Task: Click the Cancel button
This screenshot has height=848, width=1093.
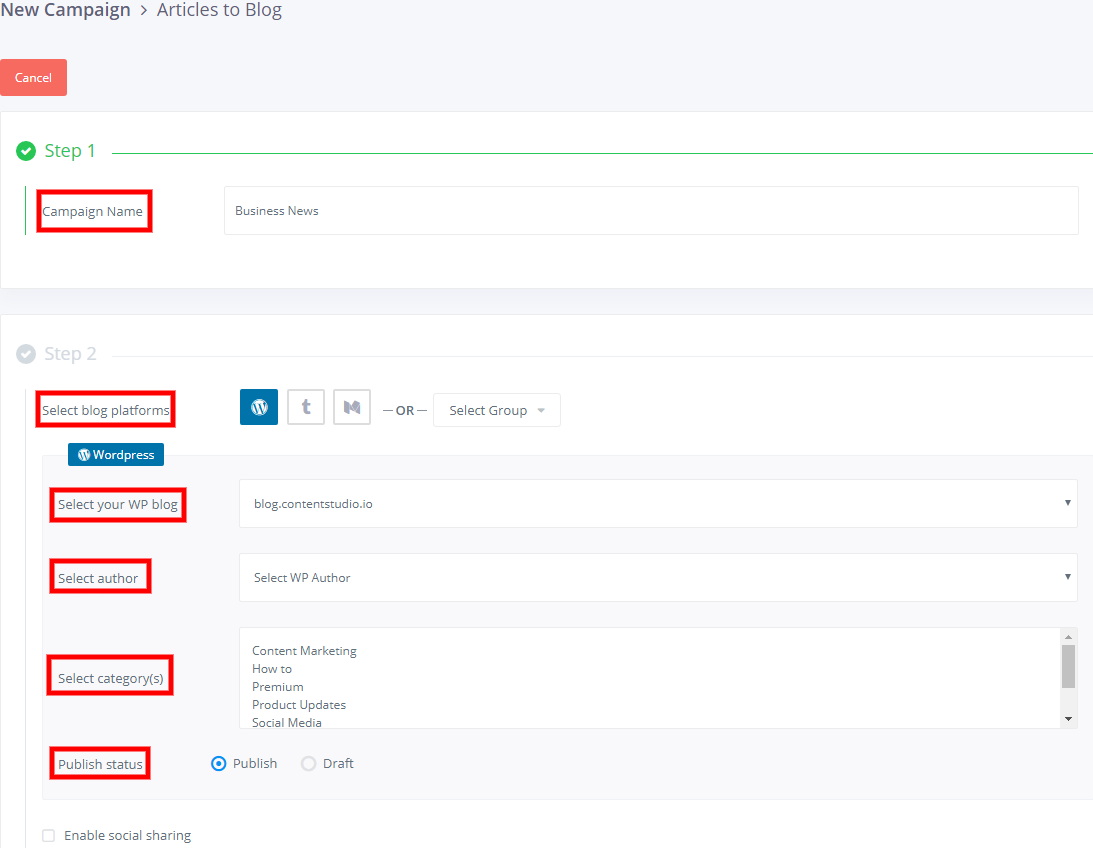Action: 33,77
